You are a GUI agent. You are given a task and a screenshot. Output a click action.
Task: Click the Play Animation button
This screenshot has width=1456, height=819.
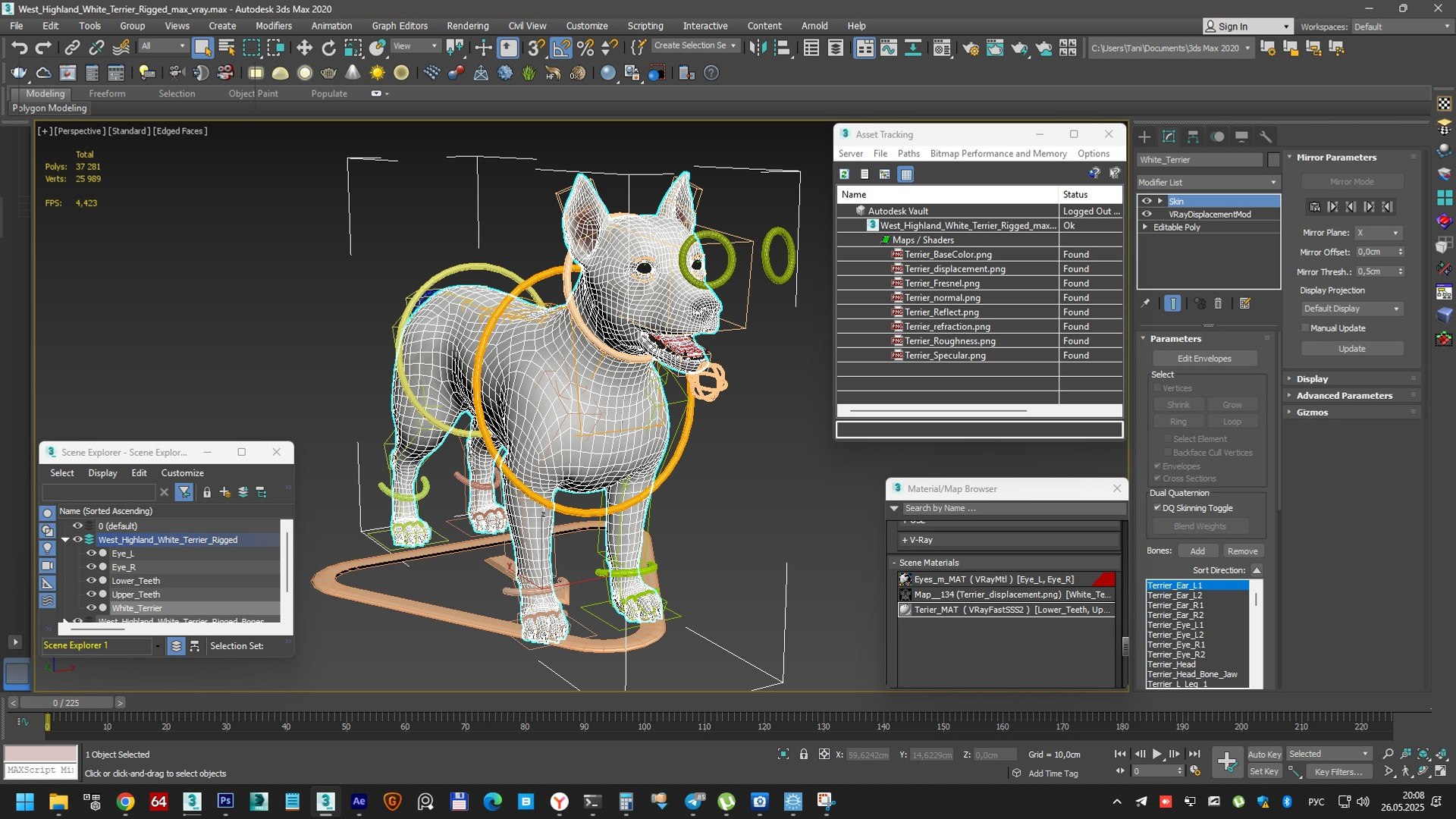coord(1156,754)
